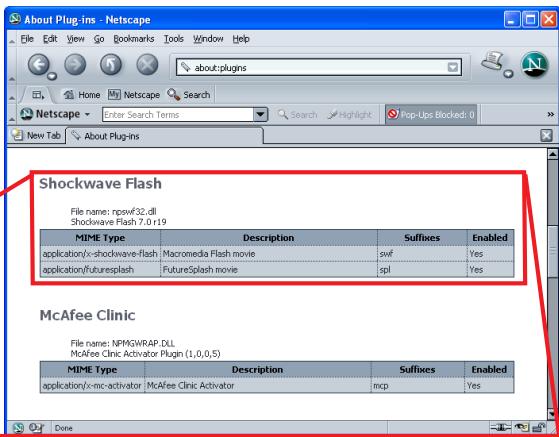
Task: Open the Edit menu
Action: [x=50, y=39]
